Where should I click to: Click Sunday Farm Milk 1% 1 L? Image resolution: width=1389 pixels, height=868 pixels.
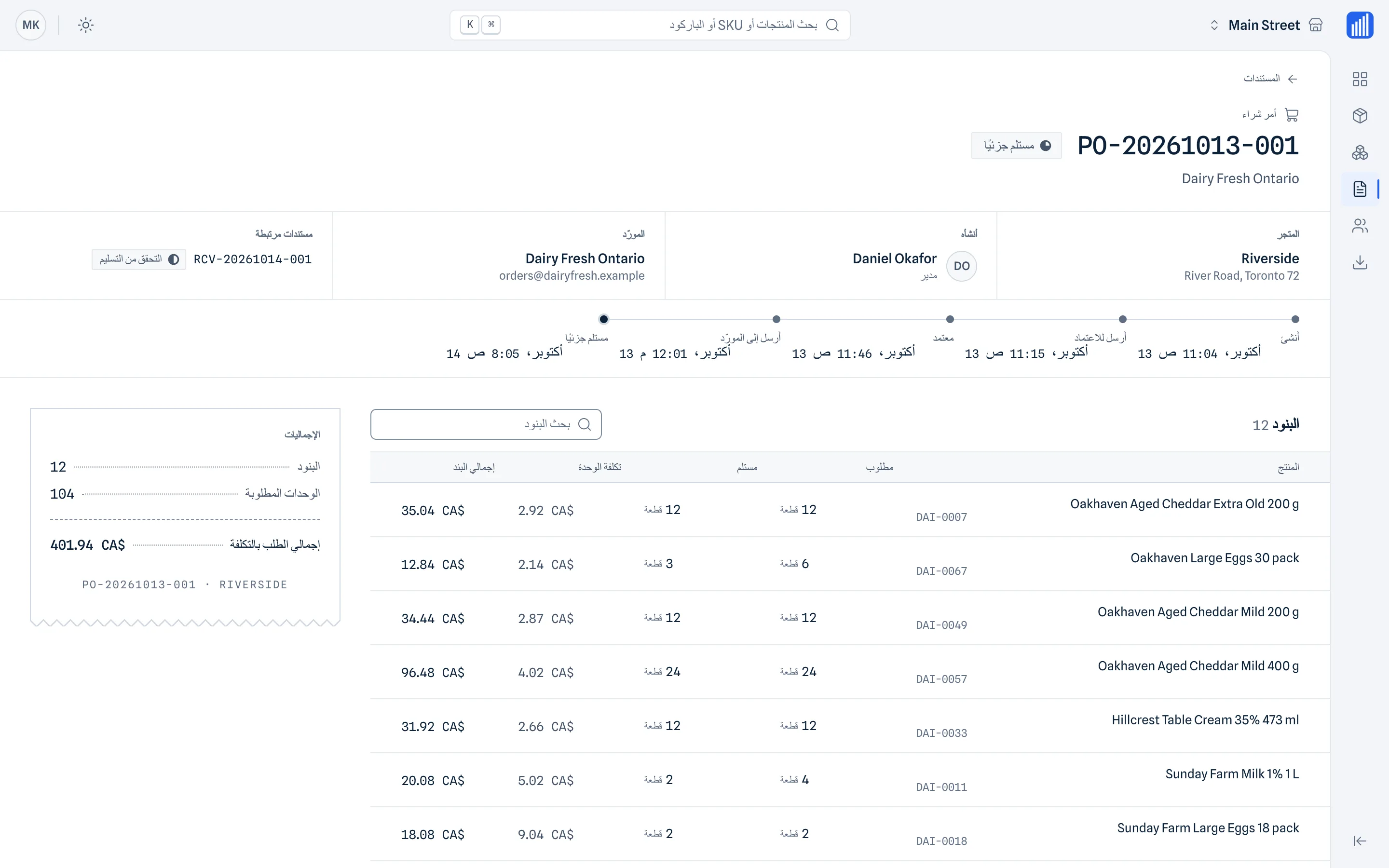[x=1232, y=774]
